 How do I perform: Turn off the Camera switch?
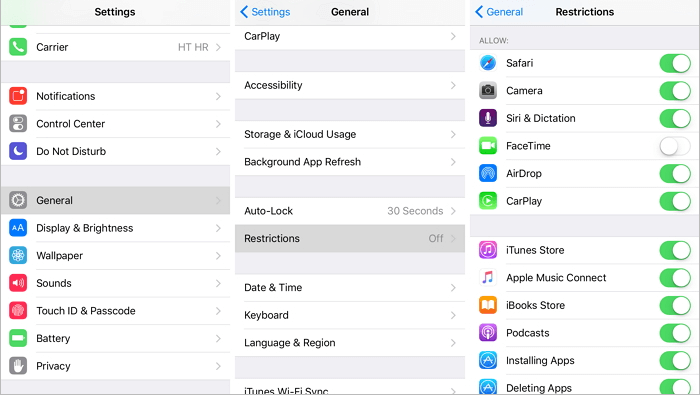675,91
